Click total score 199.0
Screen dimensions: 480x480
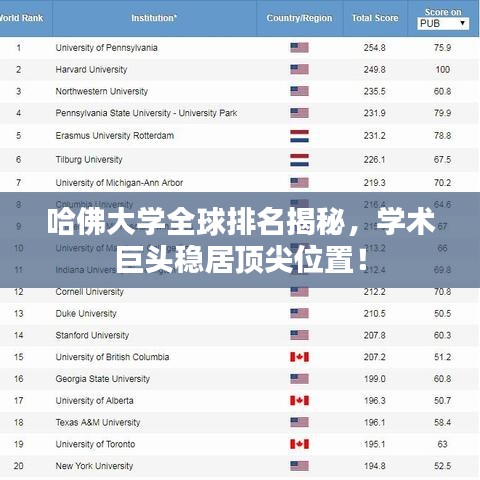point(375,379)
